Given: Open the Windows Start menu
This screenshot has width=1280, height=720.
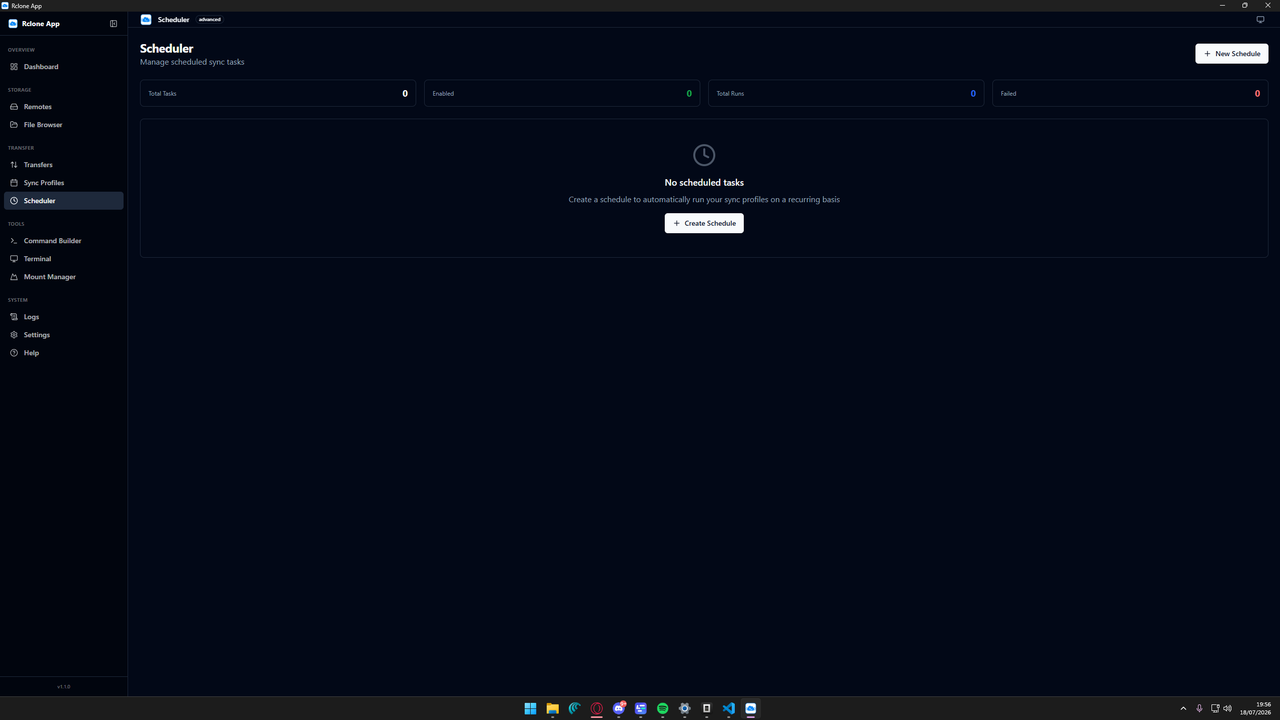Looking at the screenshot, I should point(530,708).
